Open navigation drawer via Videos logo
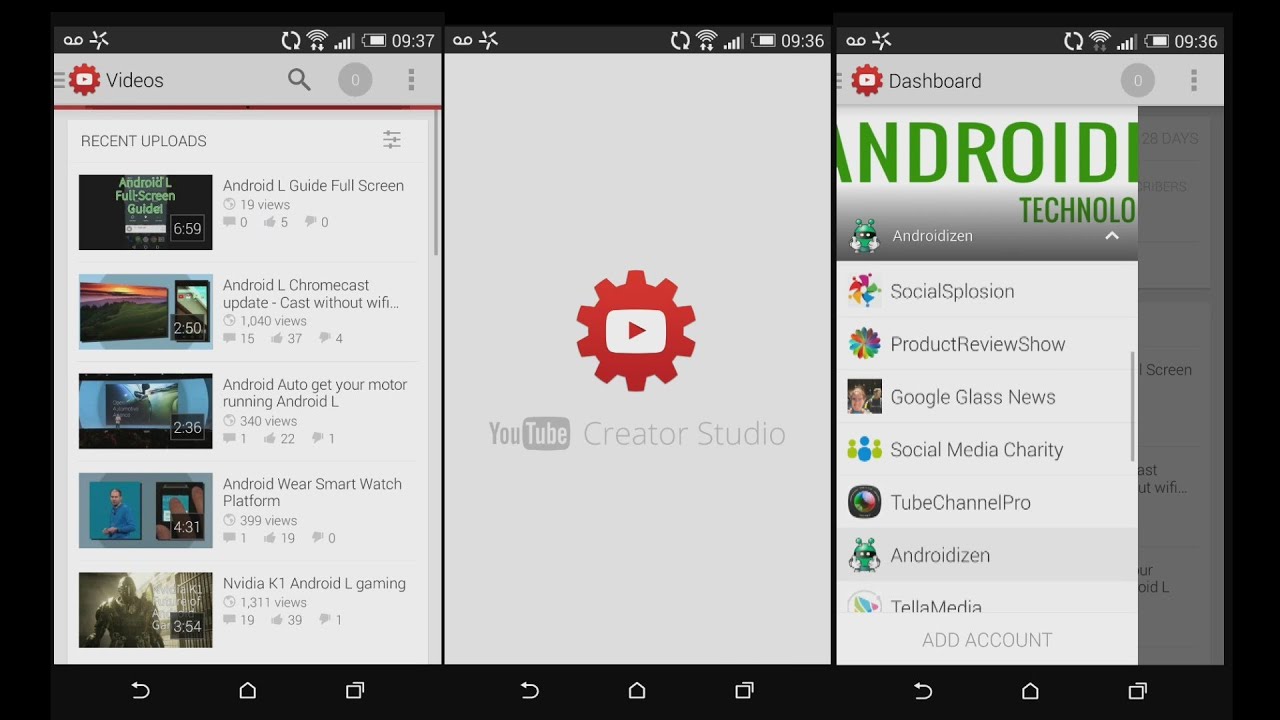 pyautogui.click(x=84, y=80)
